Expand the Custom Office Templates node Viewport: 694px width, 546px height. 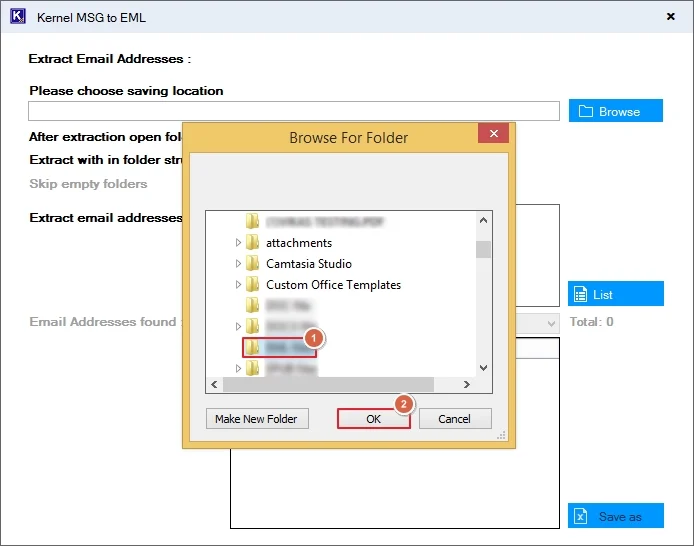(238, 285)
